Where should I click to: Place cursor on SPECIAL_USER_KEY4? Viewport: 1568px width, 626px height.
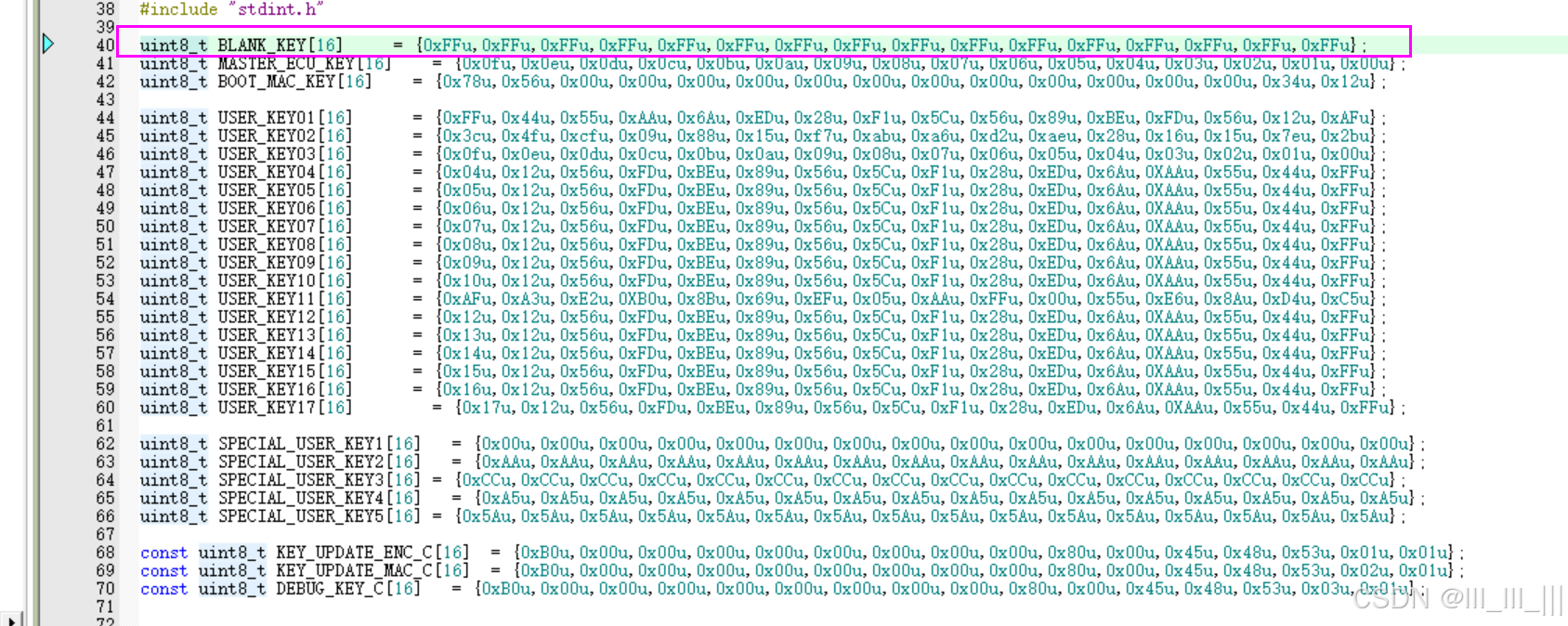pyautogui.click(x=301, y=498)
